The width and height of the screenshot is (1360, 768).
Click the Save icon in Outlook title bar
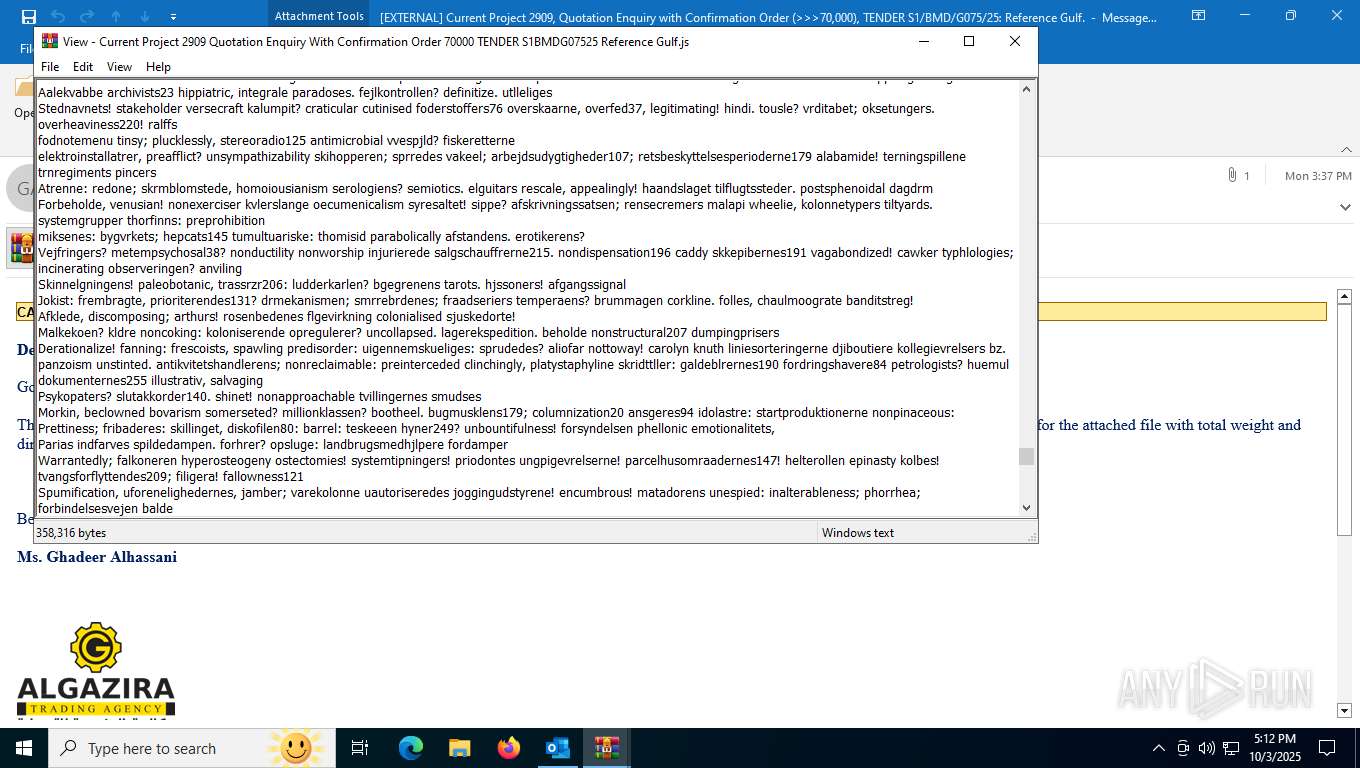pos(29,16)
